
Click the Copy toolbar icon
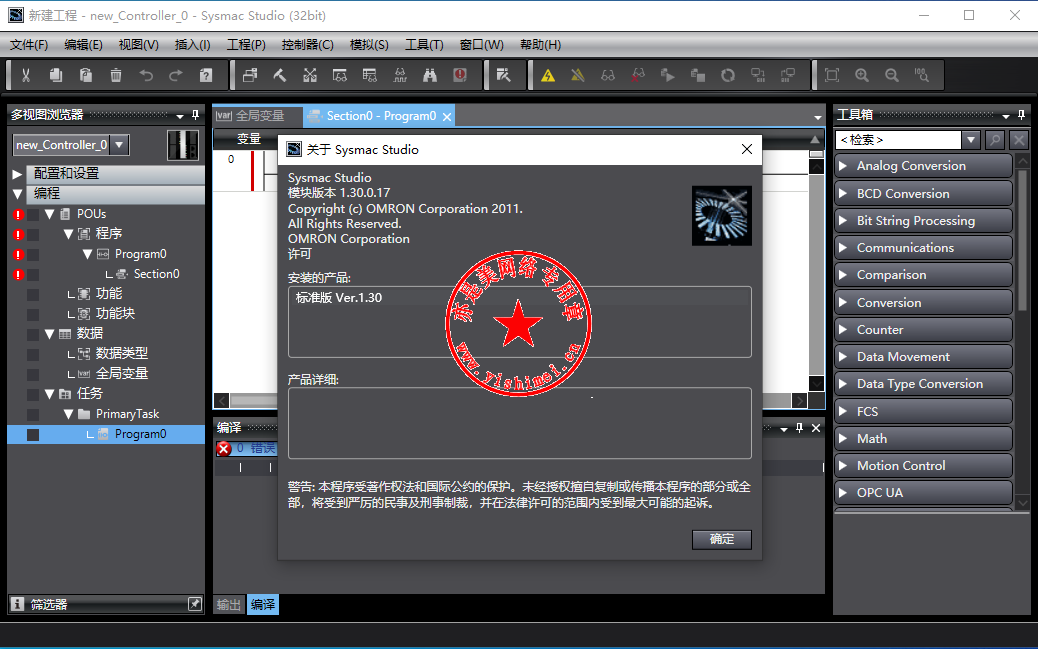56,75
